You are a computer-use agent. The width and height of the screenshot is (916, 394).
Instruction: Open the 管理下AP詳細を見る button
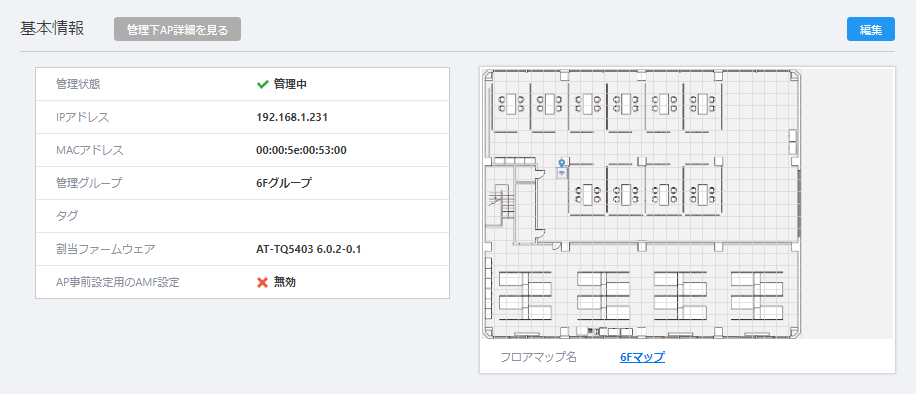point(178,29)
